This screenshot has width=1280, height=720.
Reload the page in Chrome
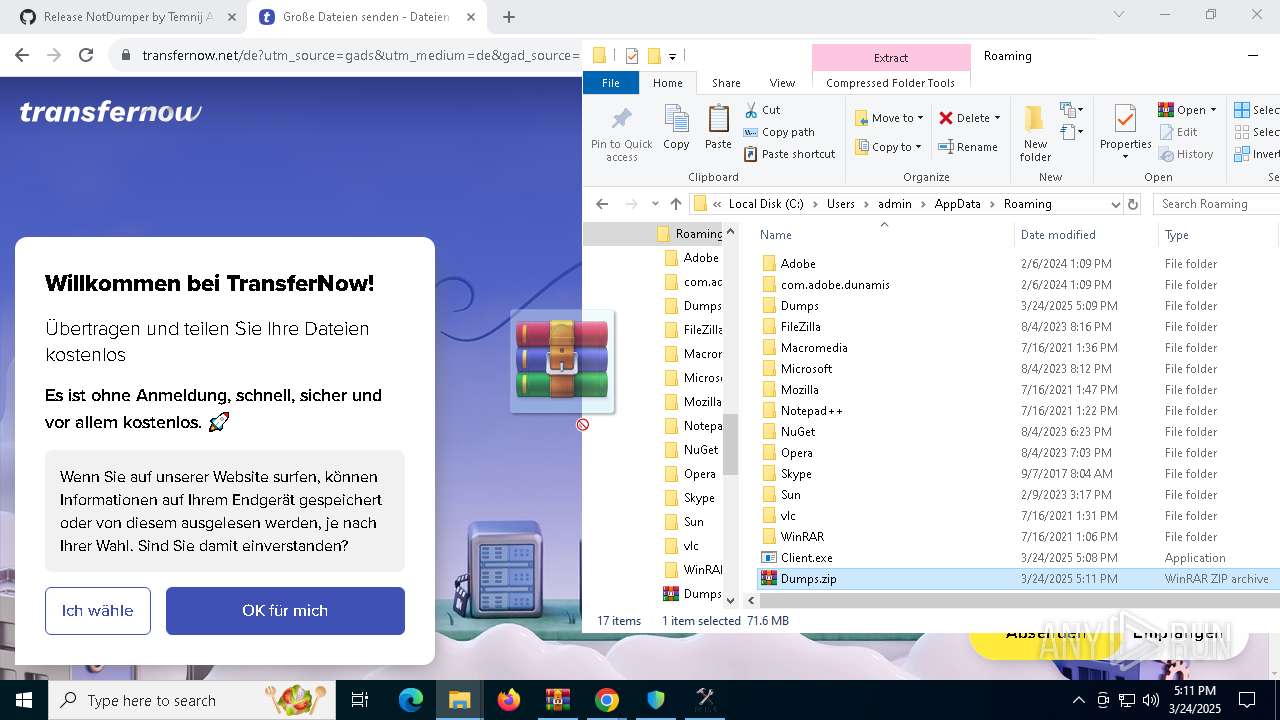(x=86, y=56)
